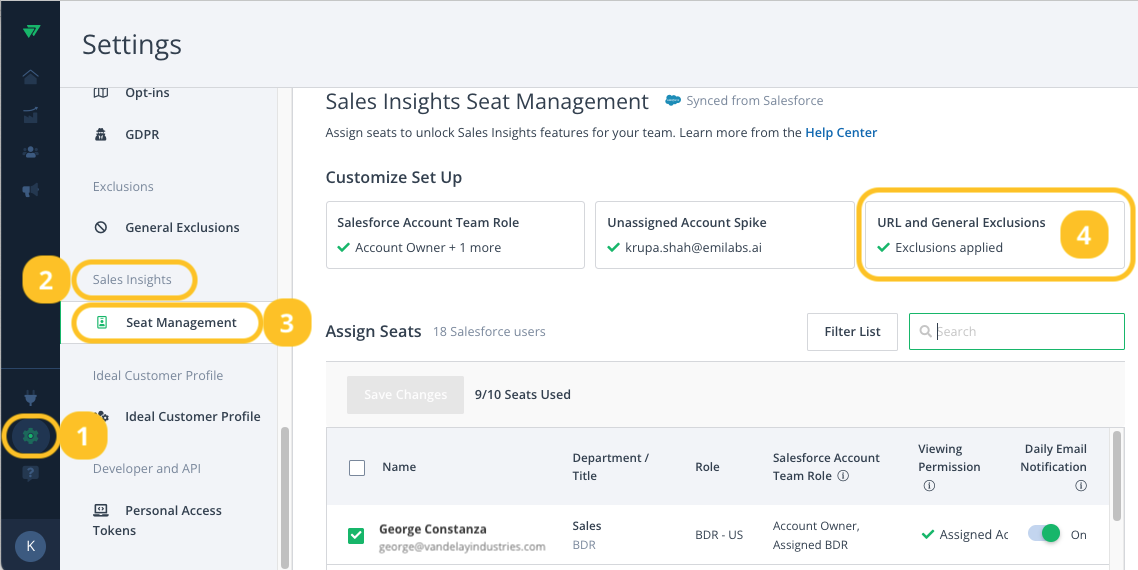1138x570 pixels.
Task: Open the analytics chart icon in sidebar
Action: pyautogui.click(x=30, y=115)
